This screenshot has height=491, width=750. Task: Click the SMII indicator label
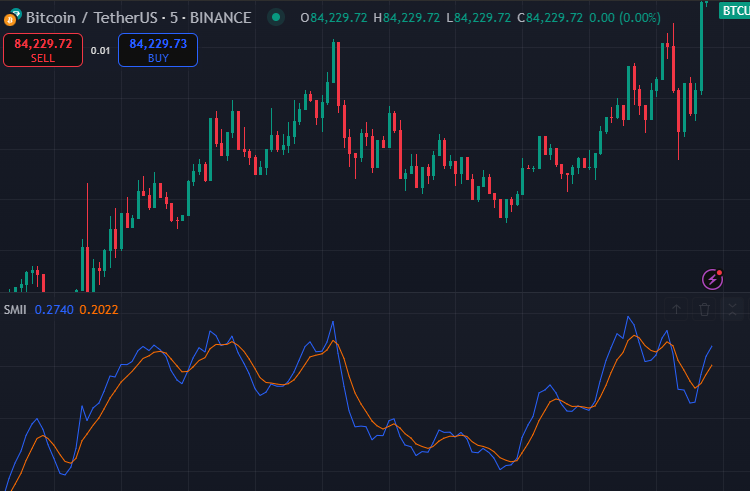click(x=15, y=310)
